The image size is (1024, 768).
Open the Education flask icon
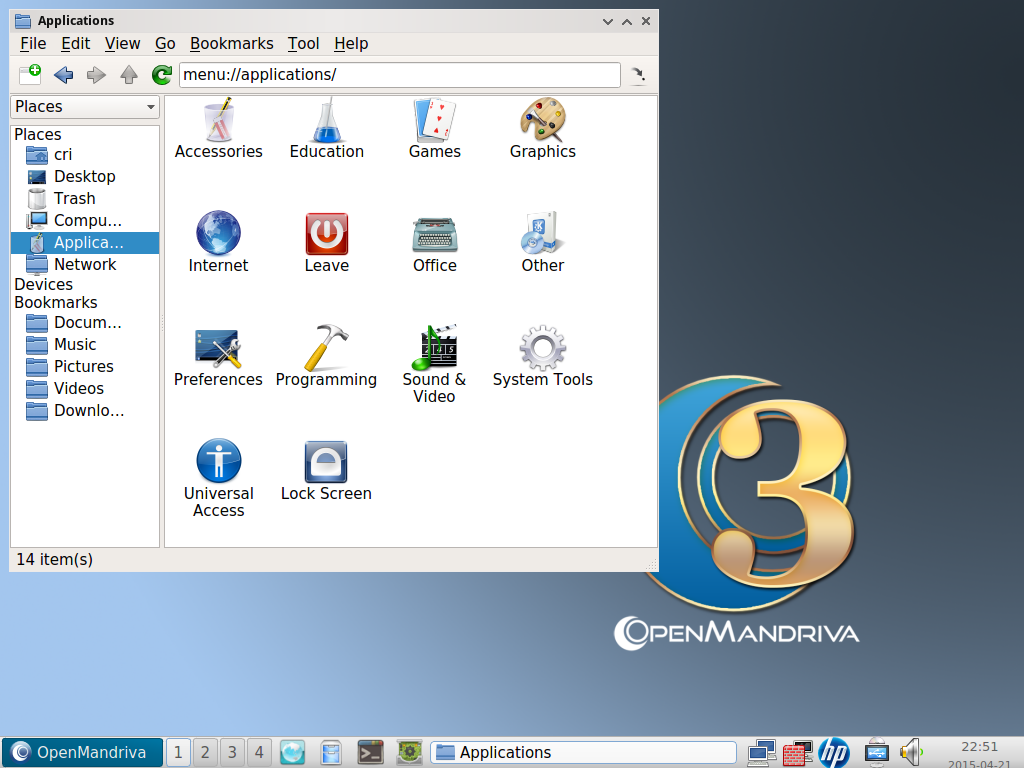326,121
